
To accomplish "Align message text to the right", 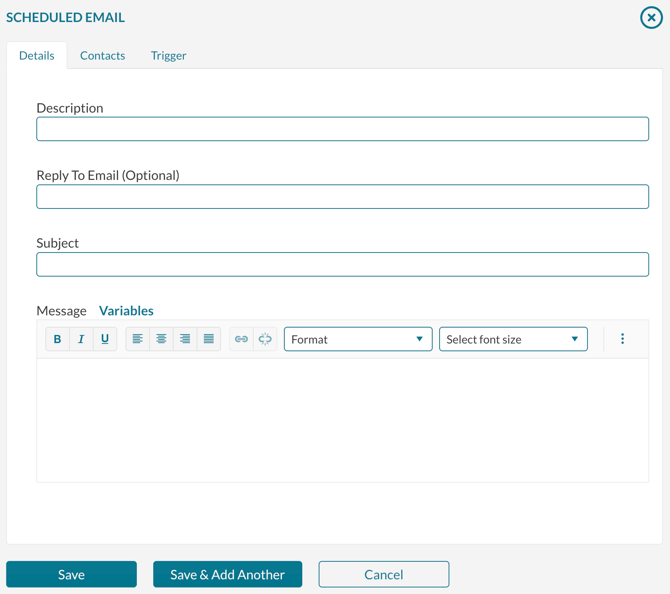I will coord(185,339).
